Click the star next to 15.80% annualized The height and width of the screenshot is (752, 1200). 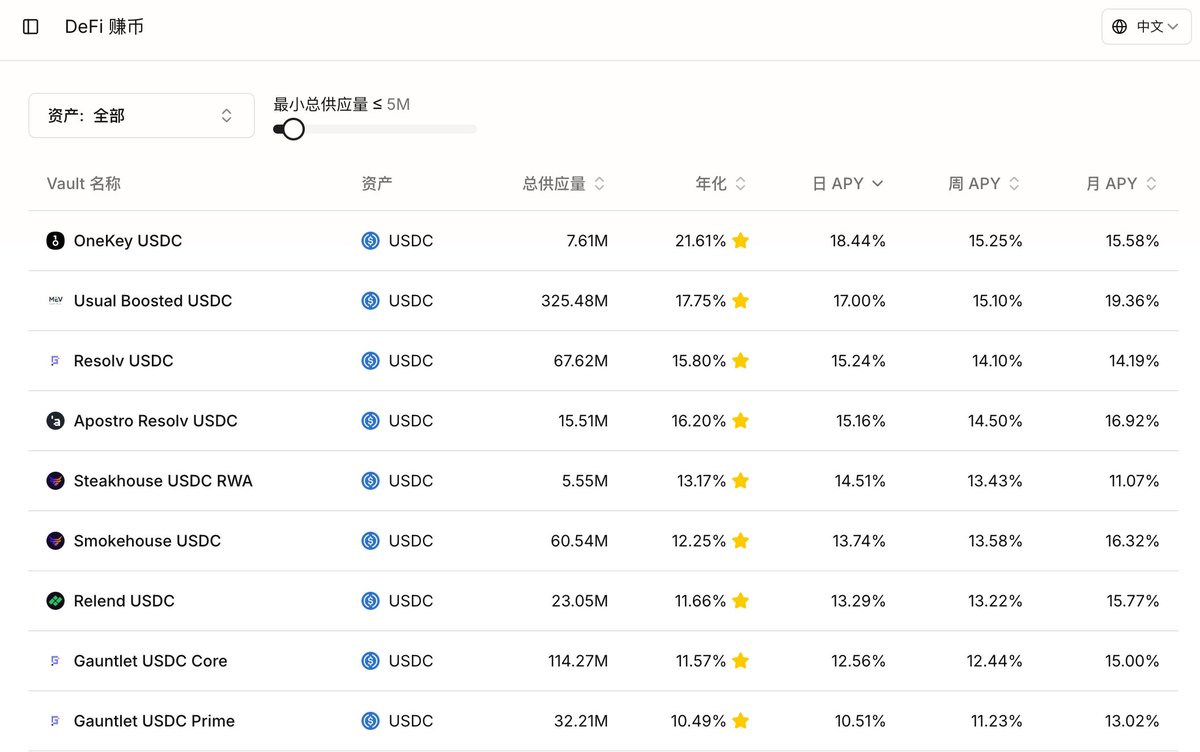click(x=741, y=360)
